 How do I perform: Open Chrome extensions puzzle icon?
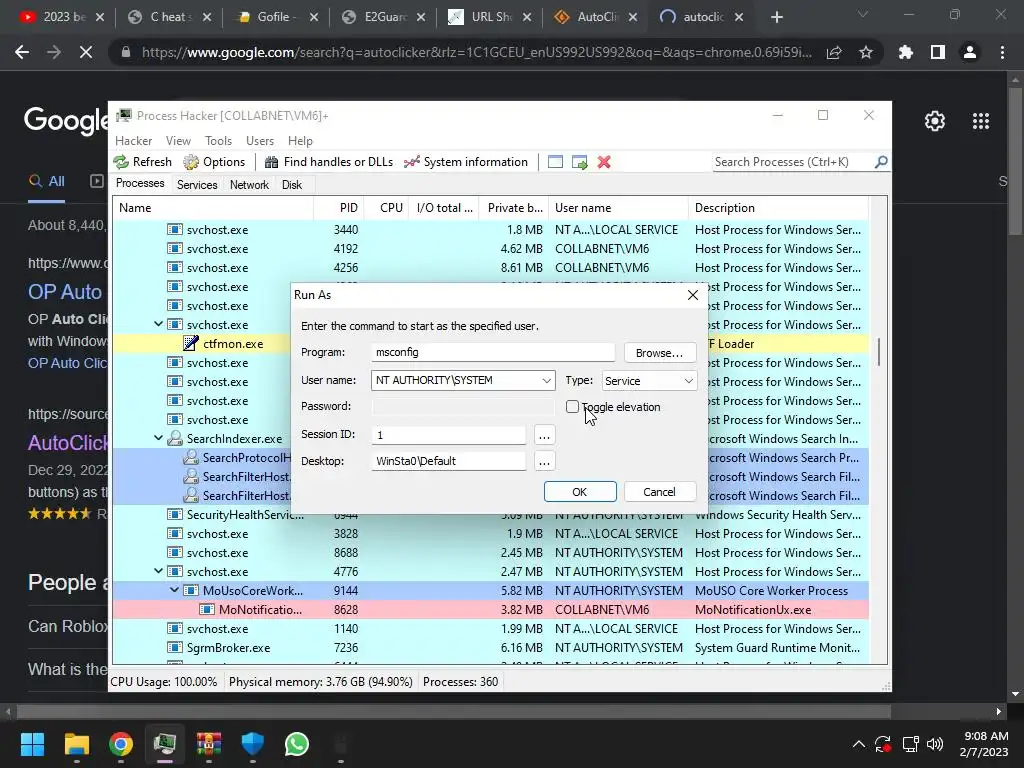tap(906, 52)
